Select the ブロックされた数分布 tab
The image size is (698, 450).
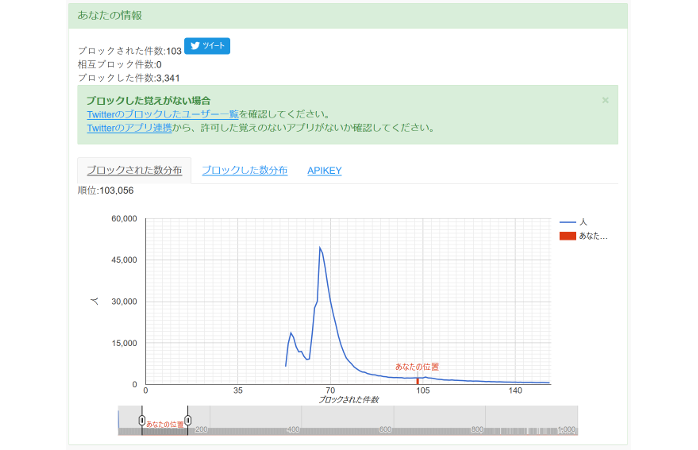[x=134, y=171]
